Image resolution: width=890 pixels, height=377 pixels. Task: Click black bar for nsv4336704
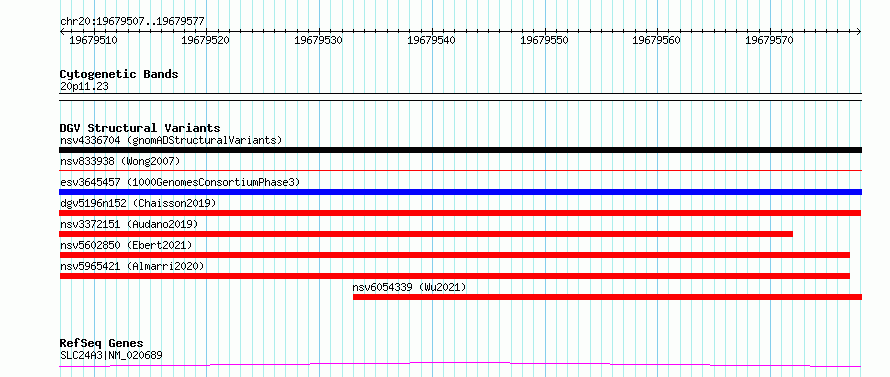tap(460, 150)
